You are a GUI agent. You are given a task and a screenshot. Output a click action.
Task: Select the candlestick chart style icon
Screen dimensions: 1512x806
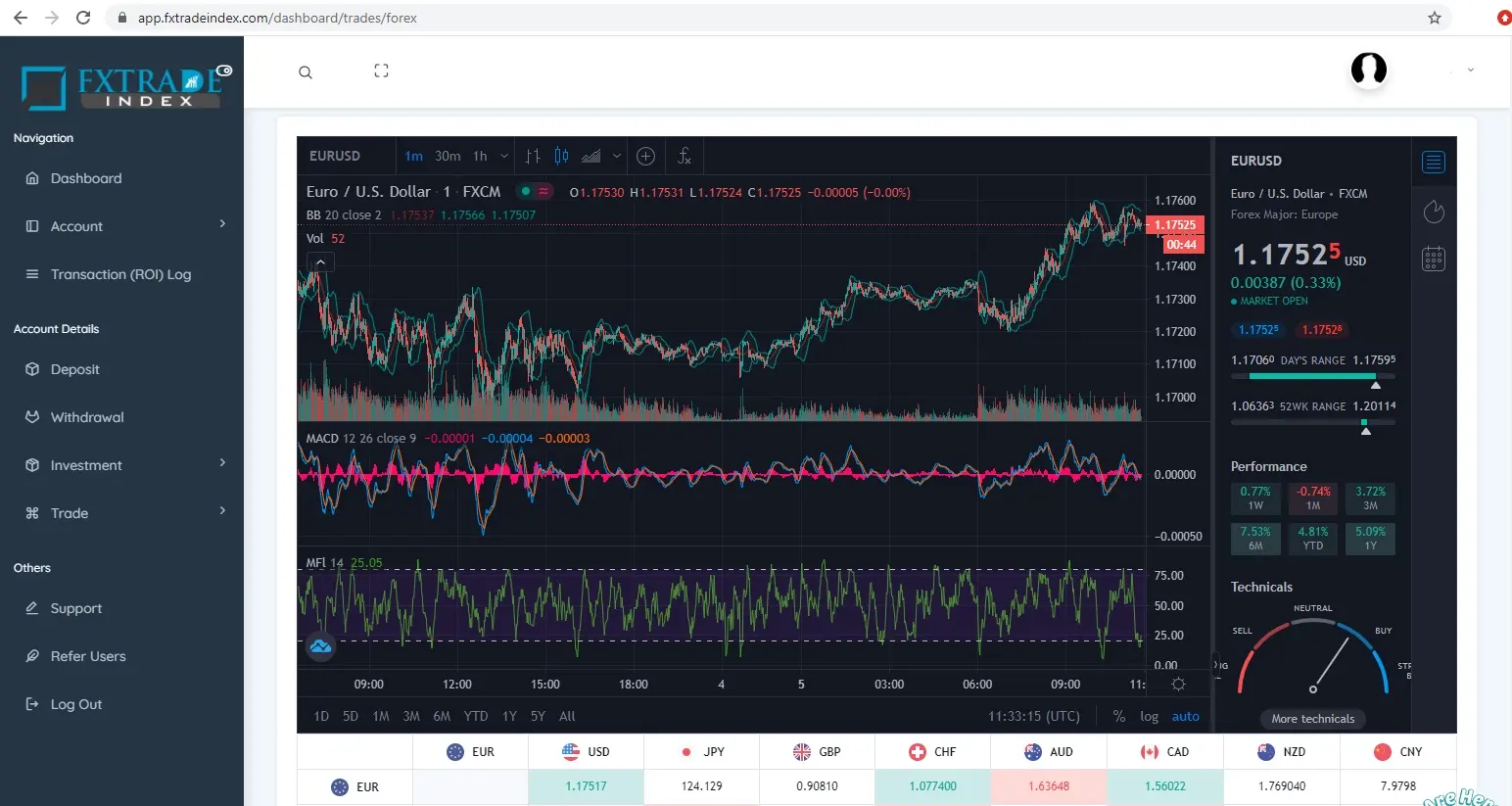(561, 156)
